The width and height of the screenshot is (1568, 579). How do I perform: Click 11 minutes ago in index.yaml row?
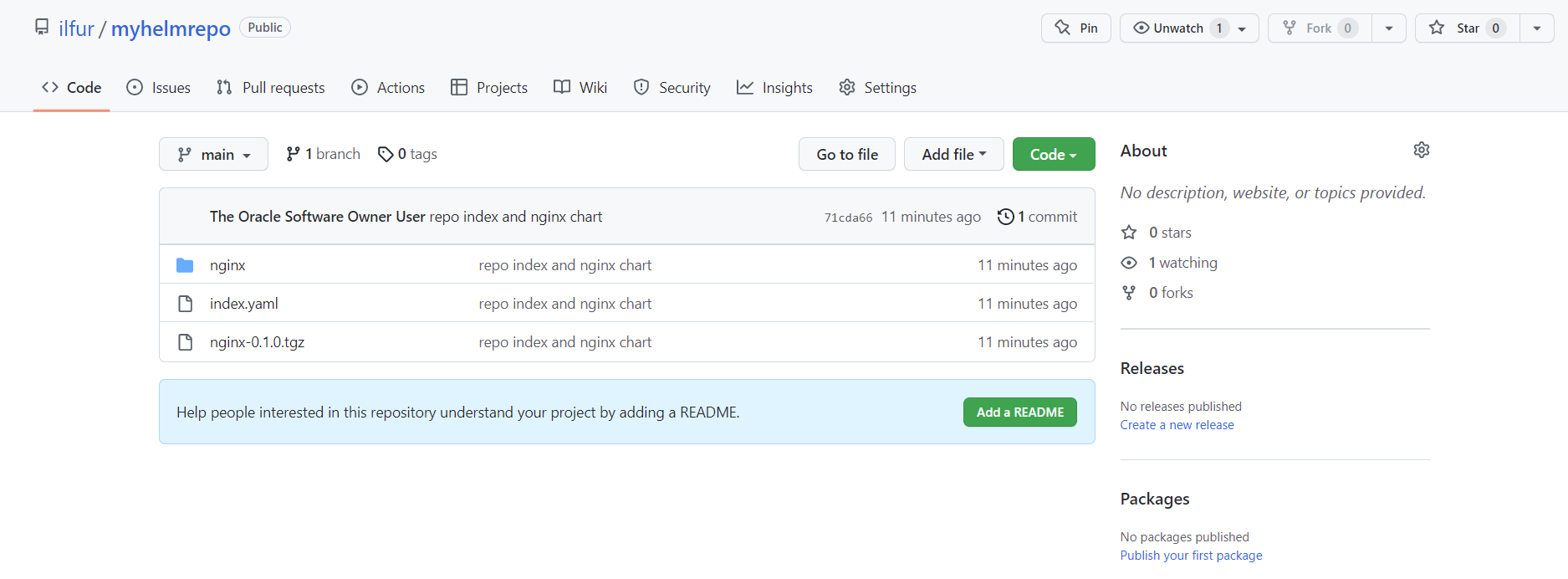[1028, 304]
